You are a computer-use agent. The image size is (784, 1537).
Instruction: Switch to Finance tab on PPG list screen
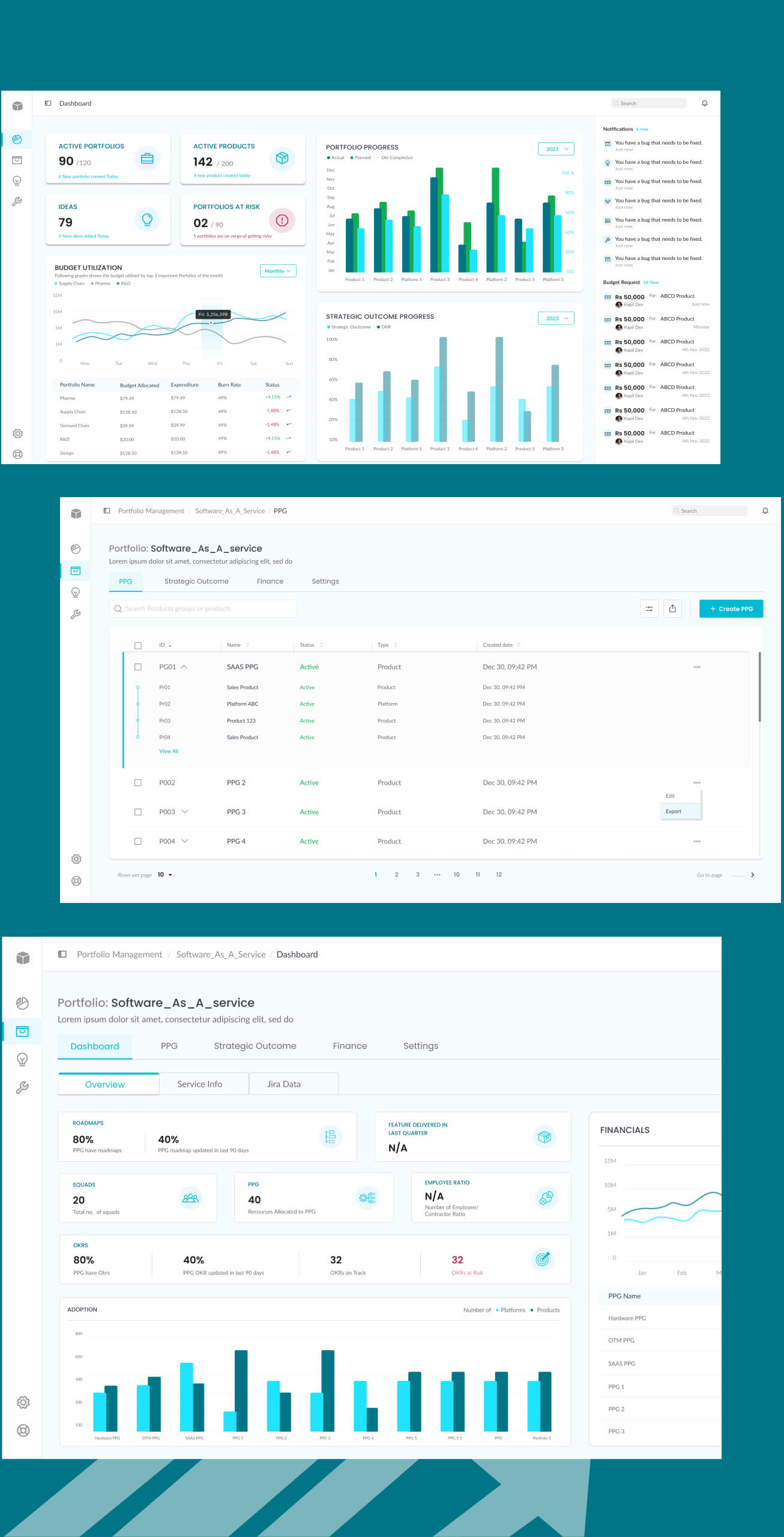tap(270, 581)
